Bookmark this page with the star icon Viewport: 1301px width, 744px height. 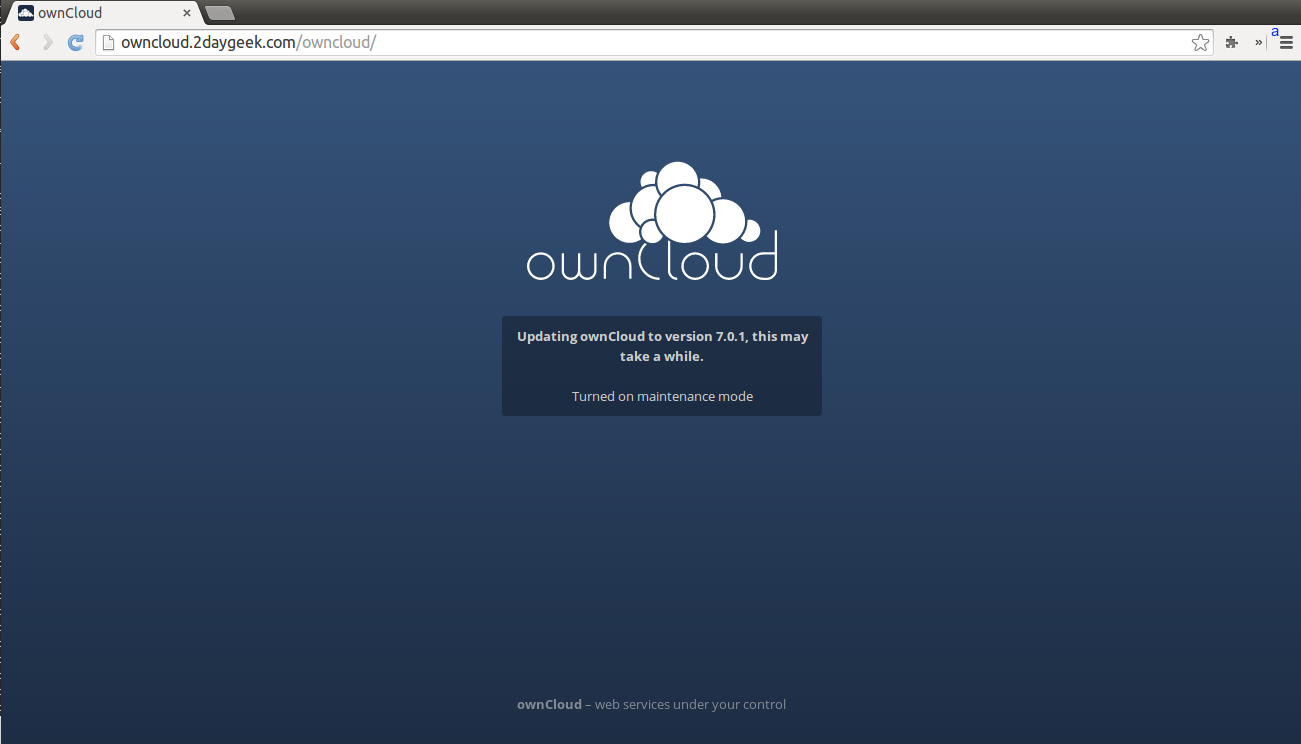coord(1200,42)
